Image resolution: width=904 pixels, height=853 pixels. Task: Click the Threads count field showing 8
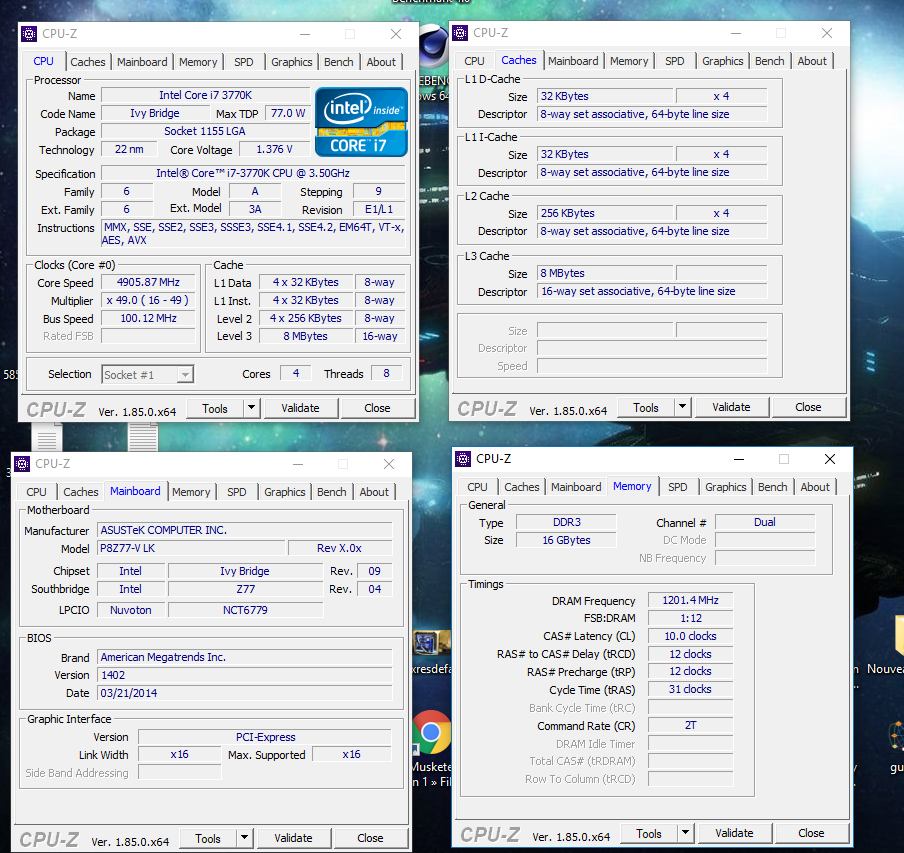[386, 373]
